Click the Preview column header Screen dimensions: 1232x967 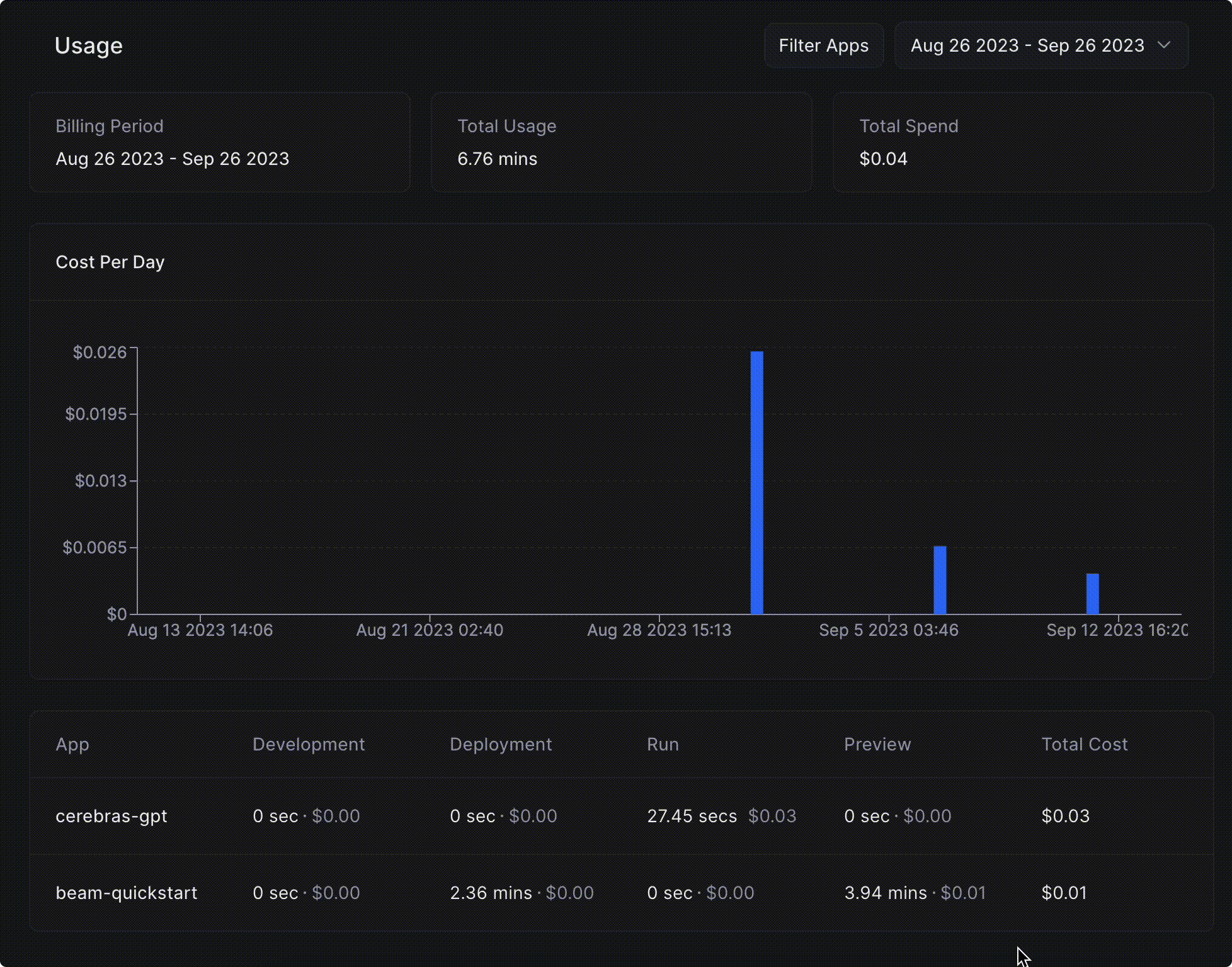[877, 744]
